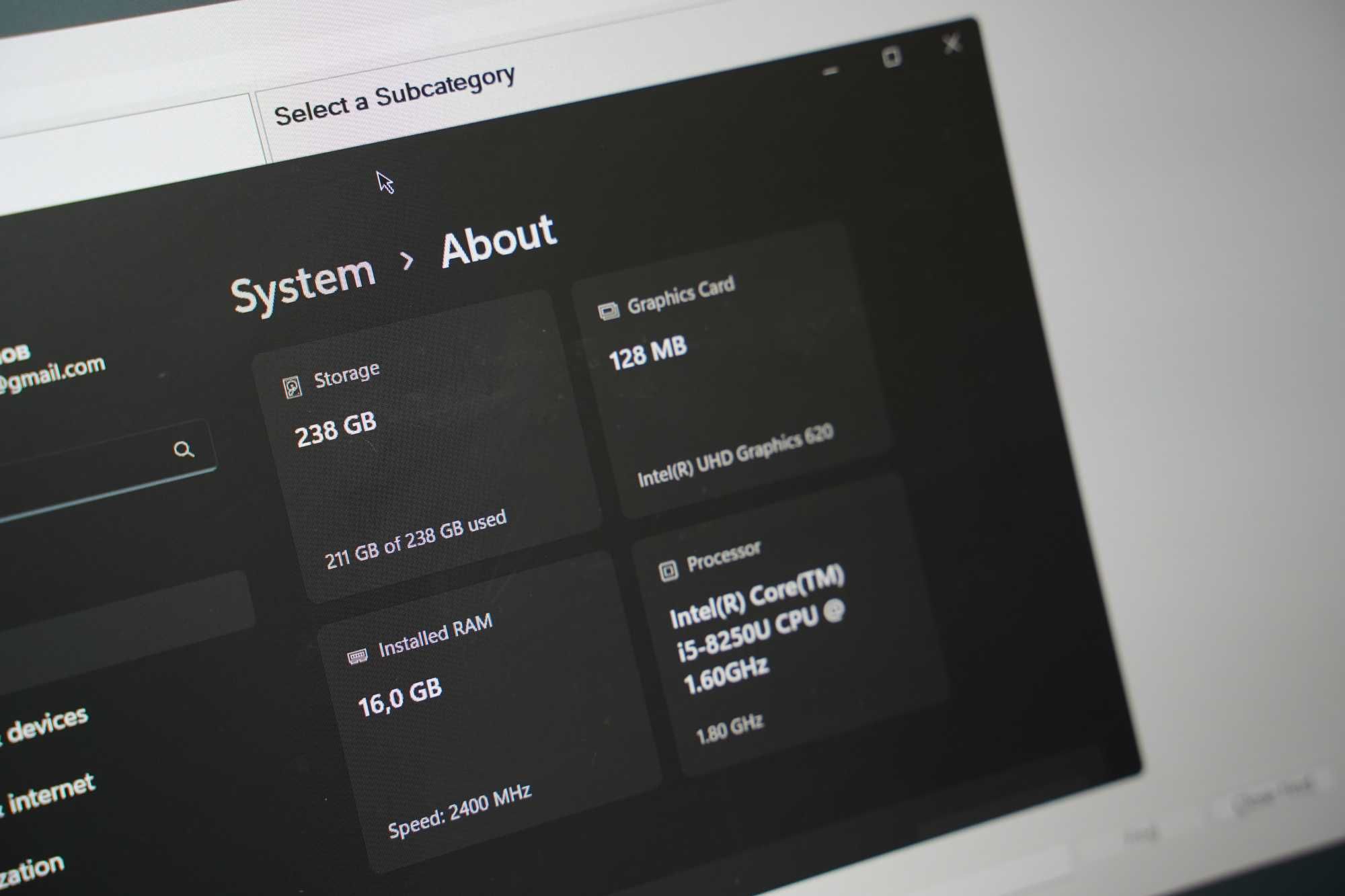The width and height of the screenshot is (1345, 896).
Task: Click the '238 GB' storage value
Action: [336, 429]
